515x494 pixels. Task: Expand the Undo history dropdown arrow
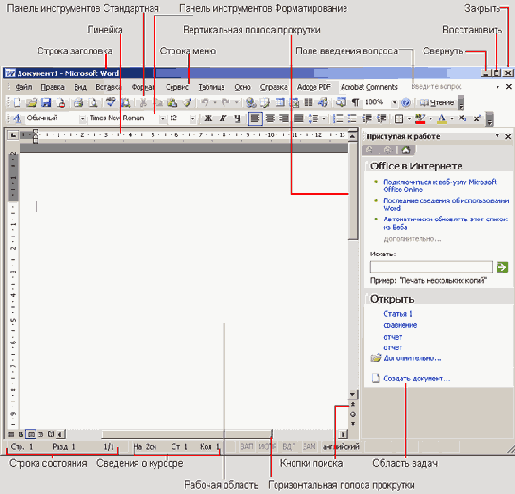click(x=215, y=103)
